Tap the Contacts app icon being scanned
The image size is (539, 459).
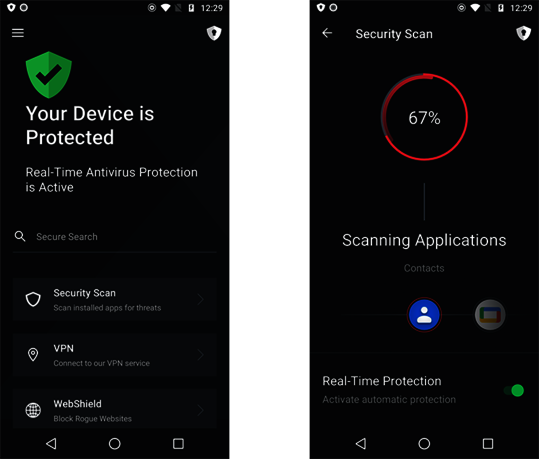[x=424, y=315]
